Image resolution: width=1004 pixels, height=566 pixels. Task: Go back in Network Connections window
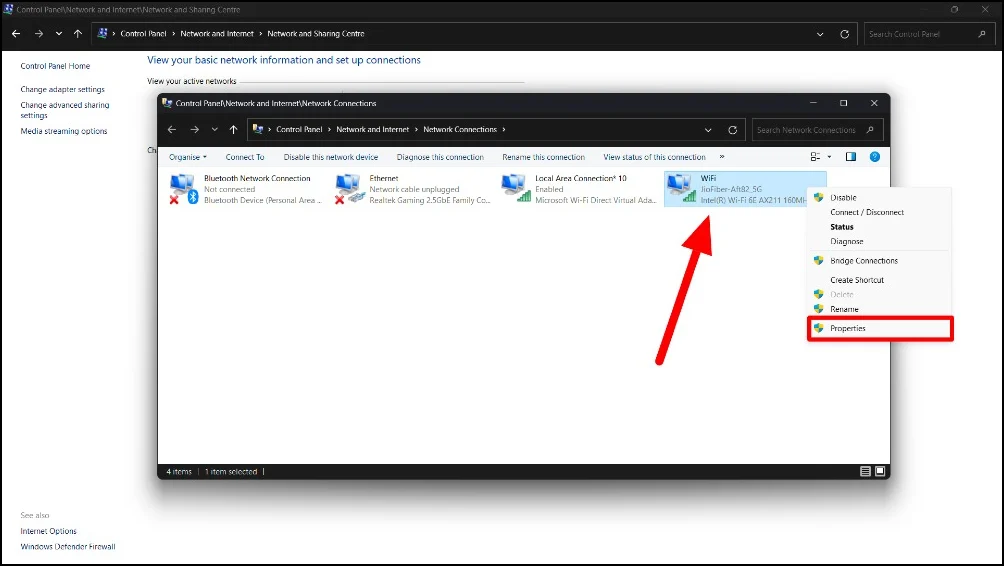click(x=172, y=129)
